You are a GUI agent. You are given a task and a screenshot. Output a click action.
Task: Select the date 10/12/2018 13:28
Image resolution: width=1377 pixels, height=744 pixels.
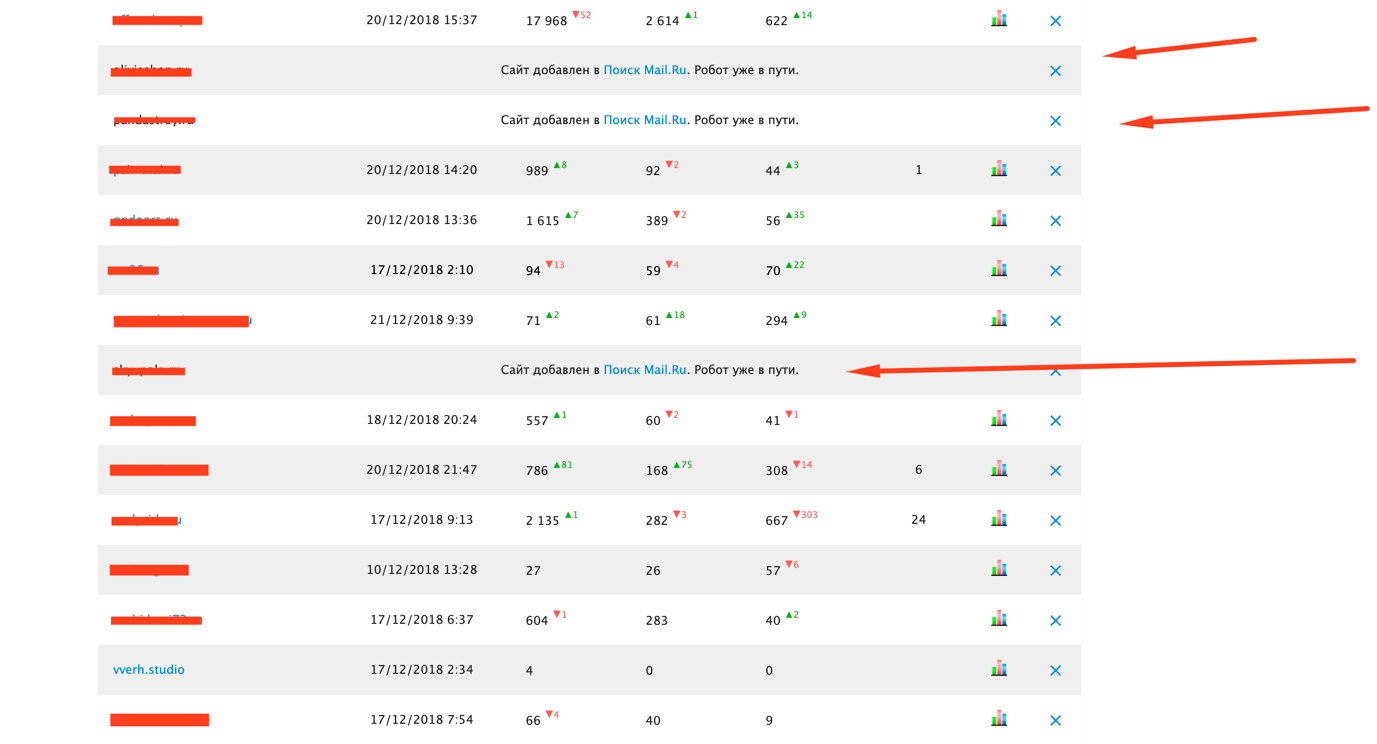click(421, 570)
